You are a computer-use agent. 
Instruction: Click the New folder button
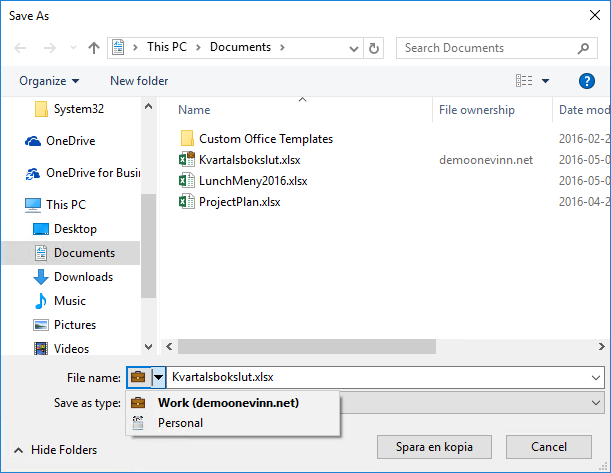tap(139, 81)
